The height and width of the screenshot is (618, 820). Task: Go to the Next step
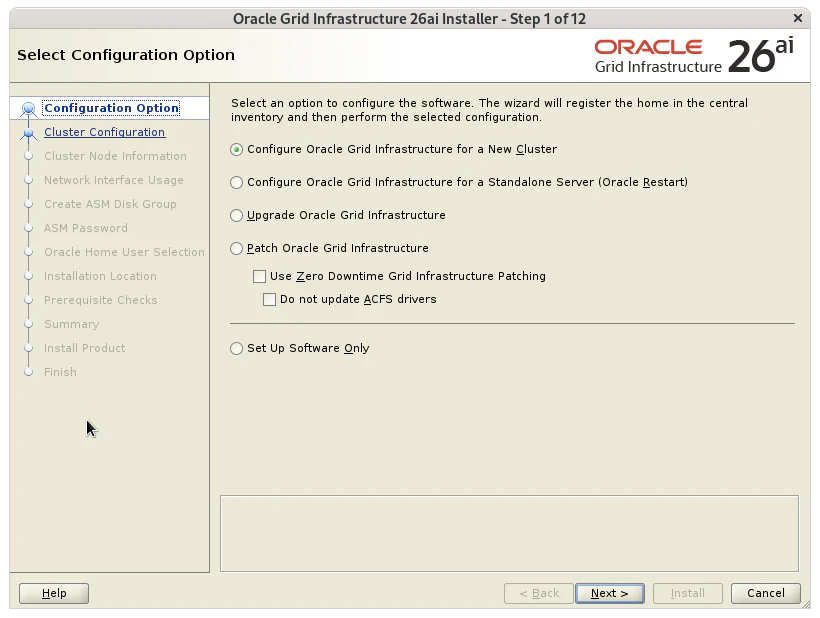point(610,593)
